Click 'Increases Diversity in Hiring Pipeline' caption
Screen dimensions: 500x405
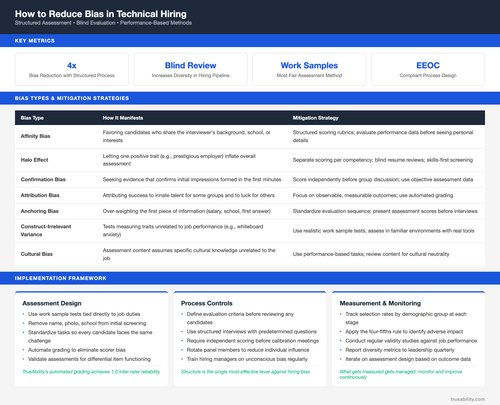pyautogui.click(x=190, y=75)
